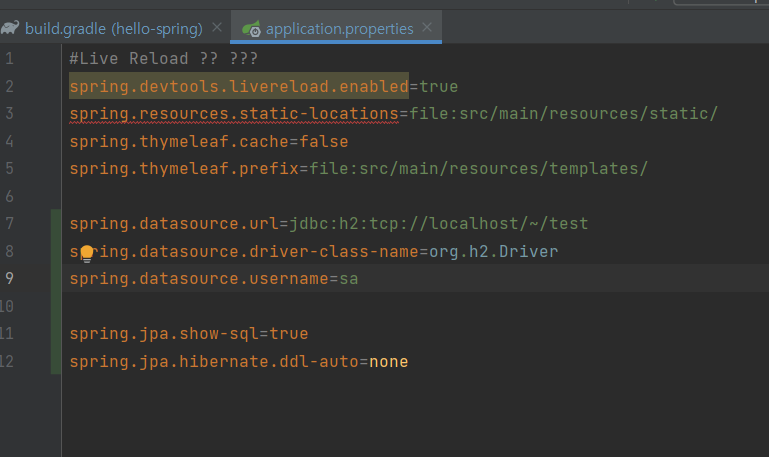Click key spring.datasource.driver-class-name

pyautogui.click(x=244, y=252)
